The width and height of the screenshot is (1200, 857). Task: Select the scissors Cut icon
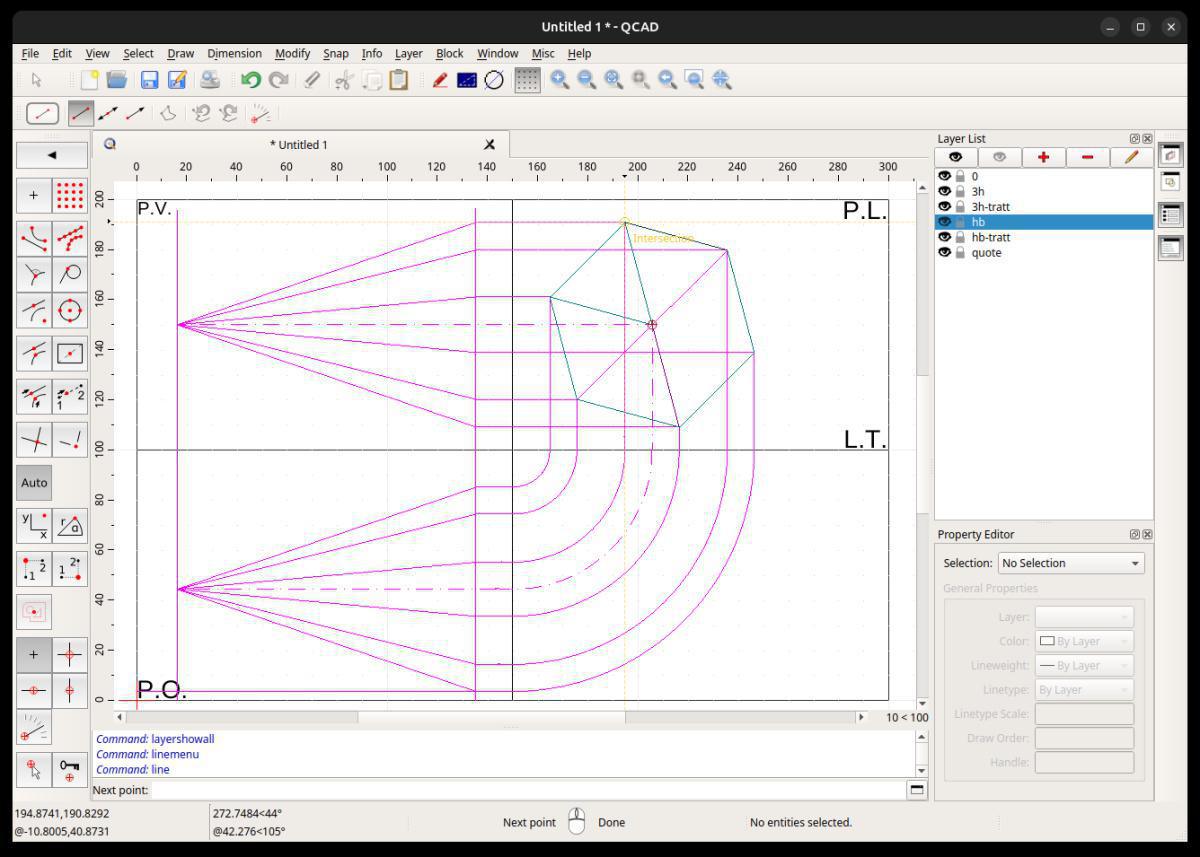pyautogui.click(x=343, y=80)
